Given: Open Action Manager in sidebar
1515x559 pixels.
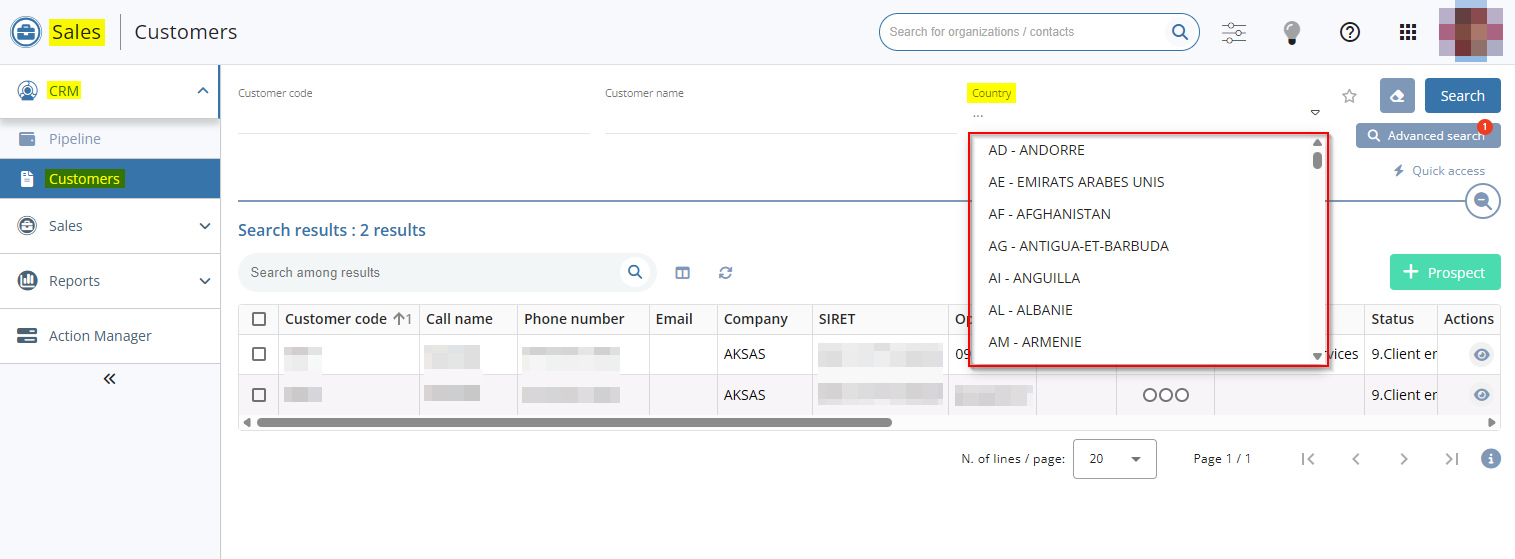Looking at the screenshot, I should 100,336.
